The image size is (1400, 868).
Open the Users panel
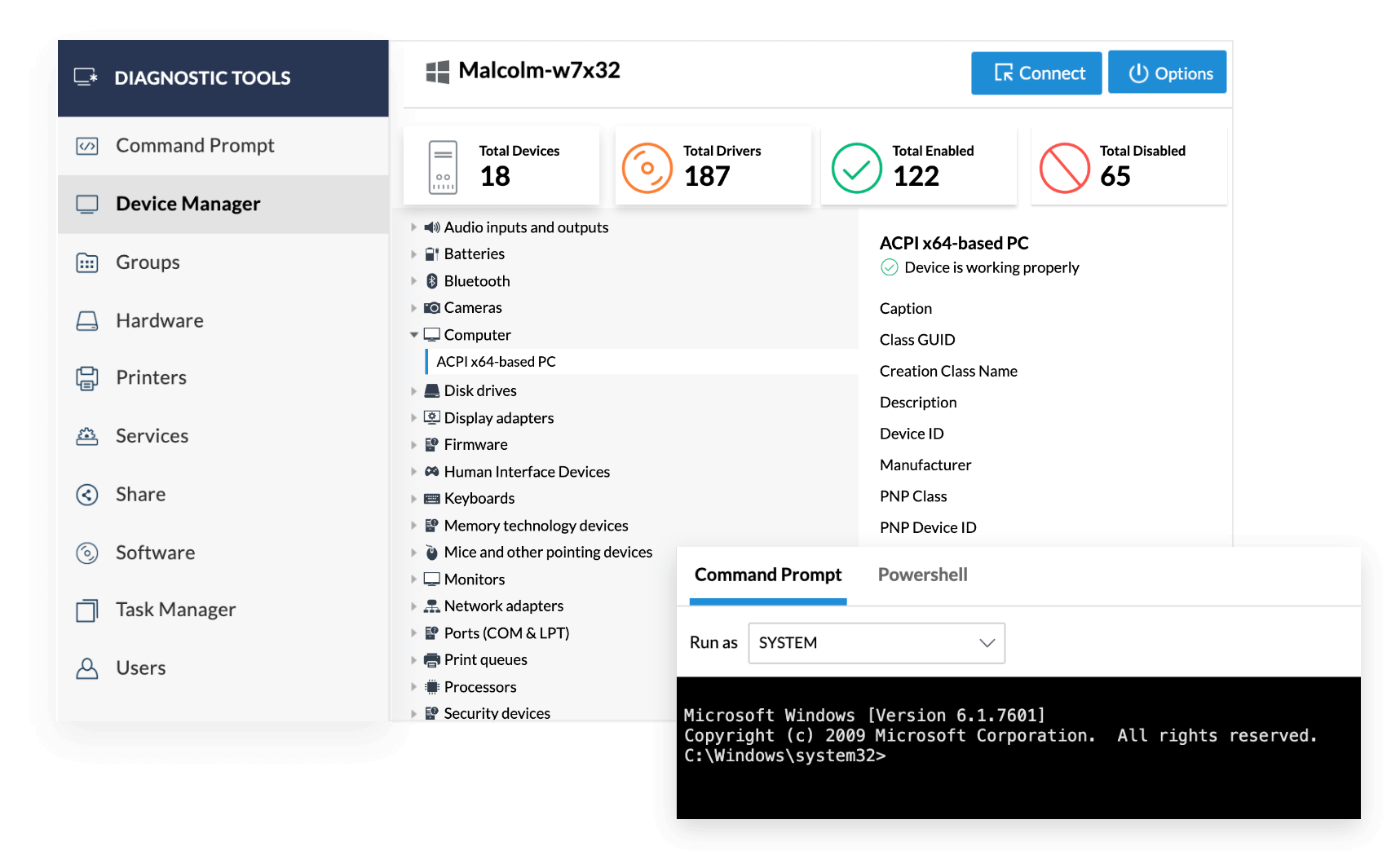click(x=141, y=668)
